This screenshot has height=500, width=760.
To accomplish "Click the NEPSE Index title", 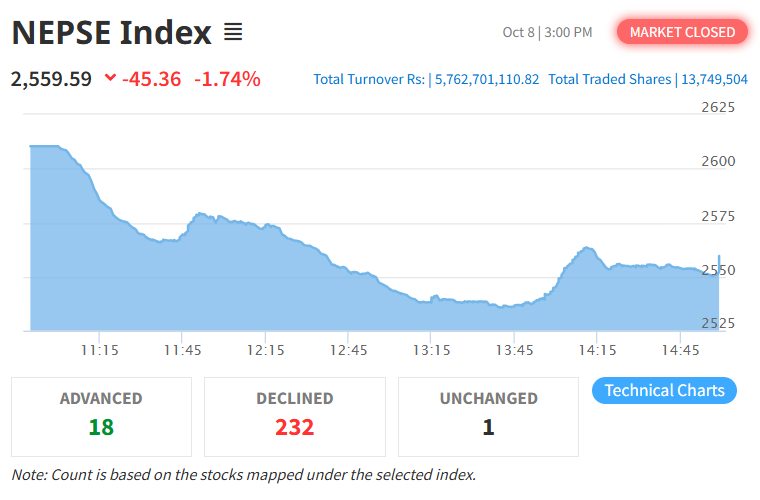I will 112,33.
